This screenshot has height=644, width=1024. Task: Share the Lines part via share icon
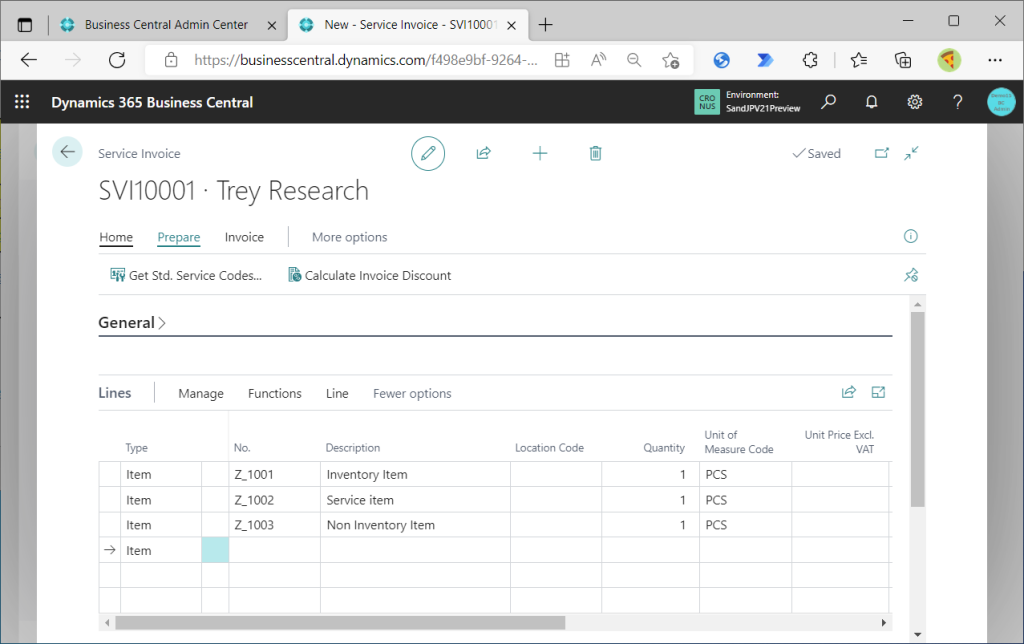848,393
